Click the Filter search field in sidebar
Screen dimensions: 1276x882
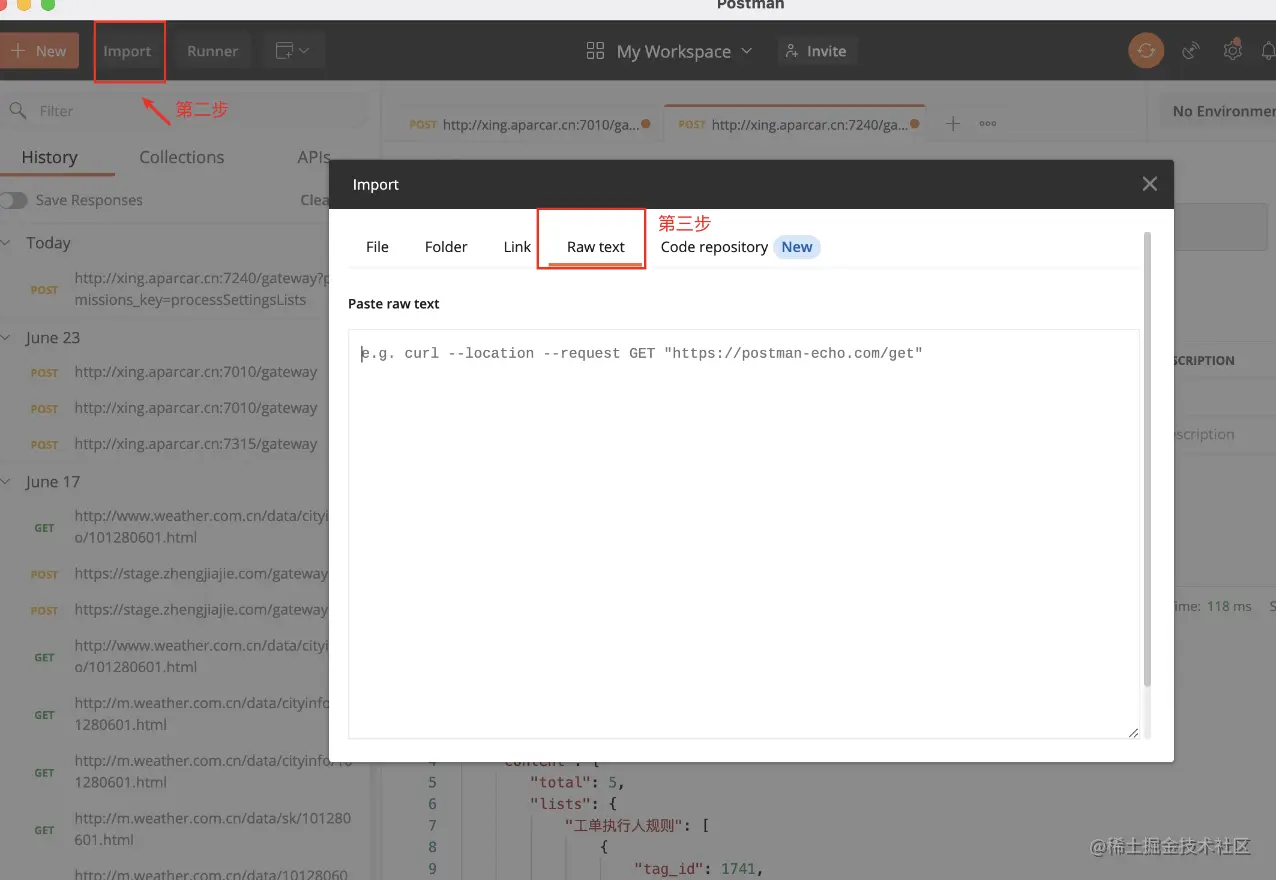[x=185, y=111]
